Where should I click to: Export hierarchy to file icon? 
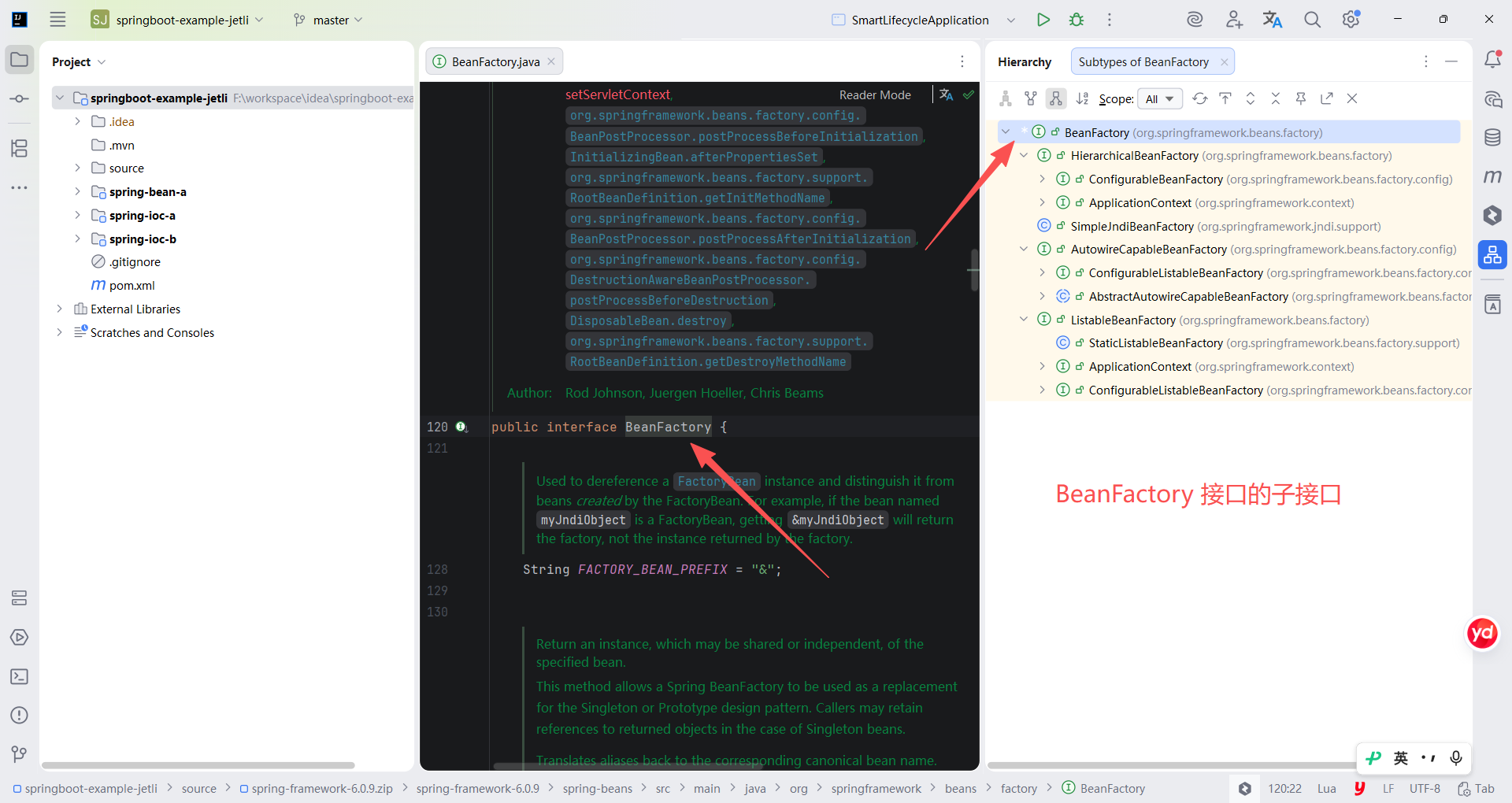tap(1327, 98)
